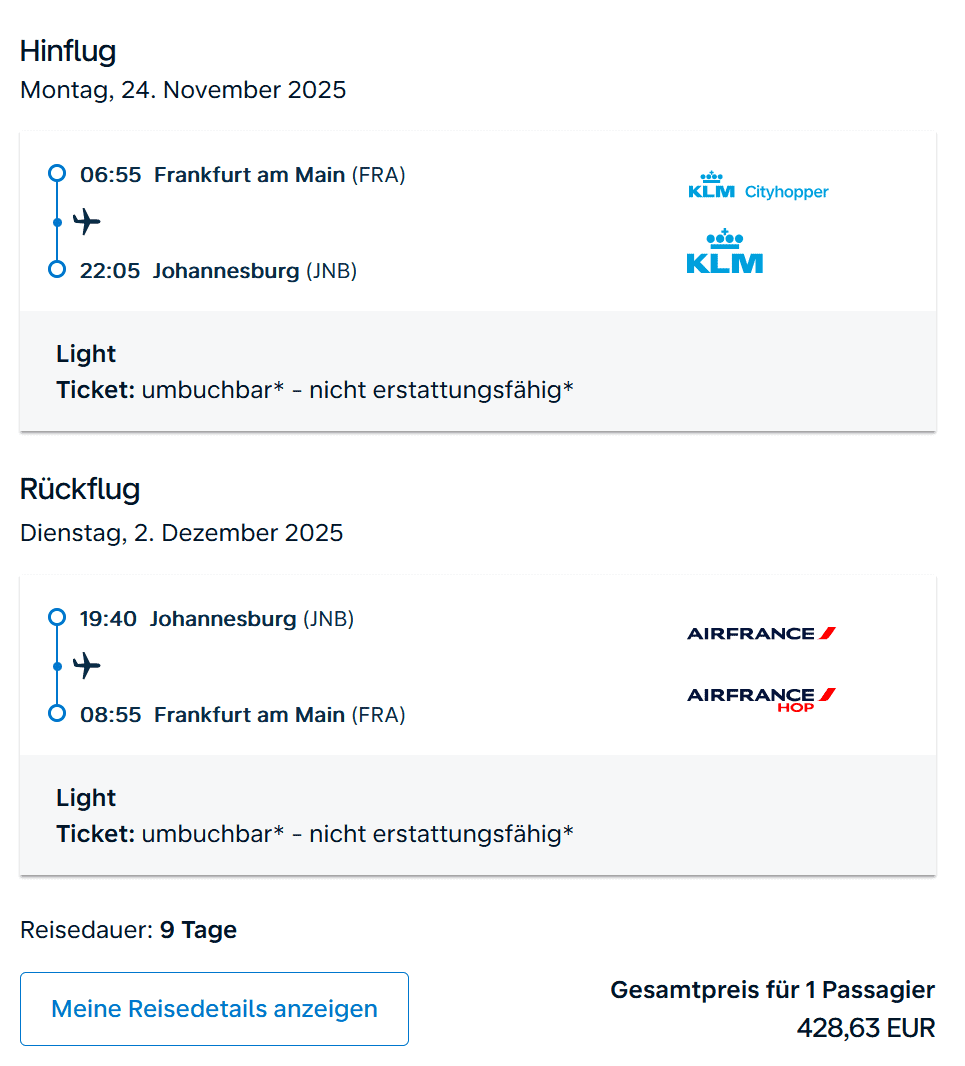Select the Rückflug heading
The width and height of the screenshot is (965, 1066).
click(80, 490)
